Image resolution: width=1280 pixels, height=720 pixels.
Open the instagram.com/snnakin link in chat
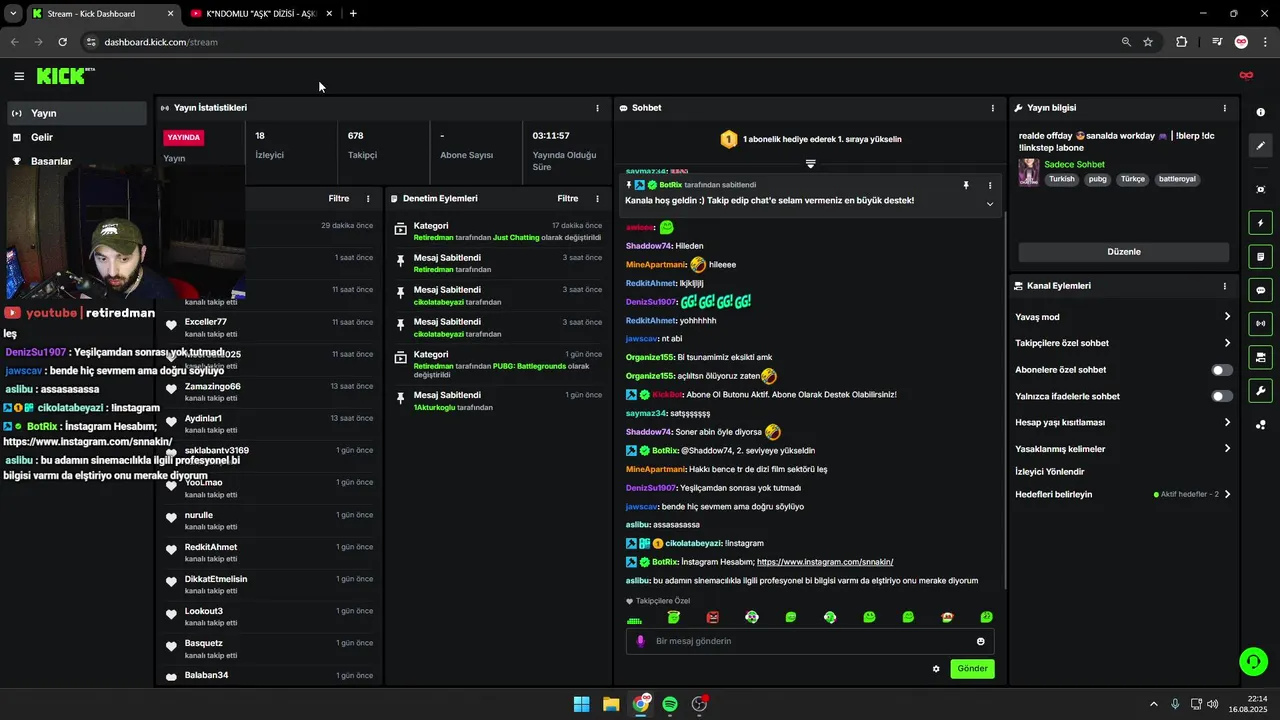coord(825,562)
